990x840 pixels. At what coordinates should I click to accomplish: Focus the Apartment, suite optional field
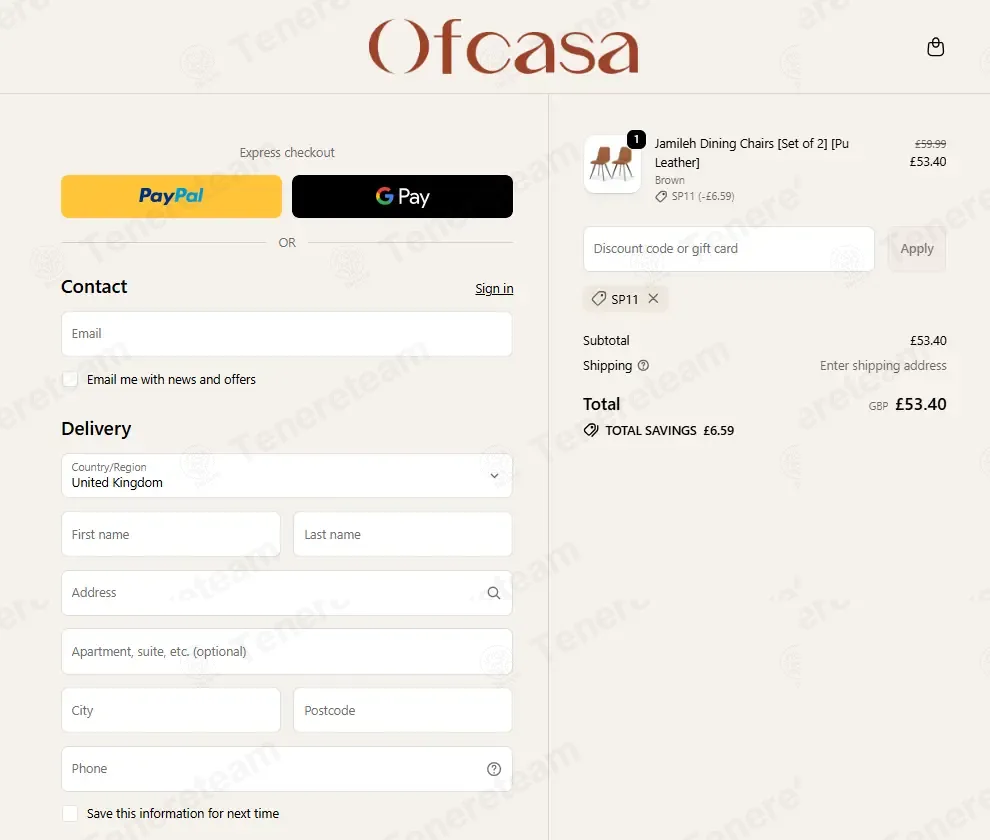287,651
